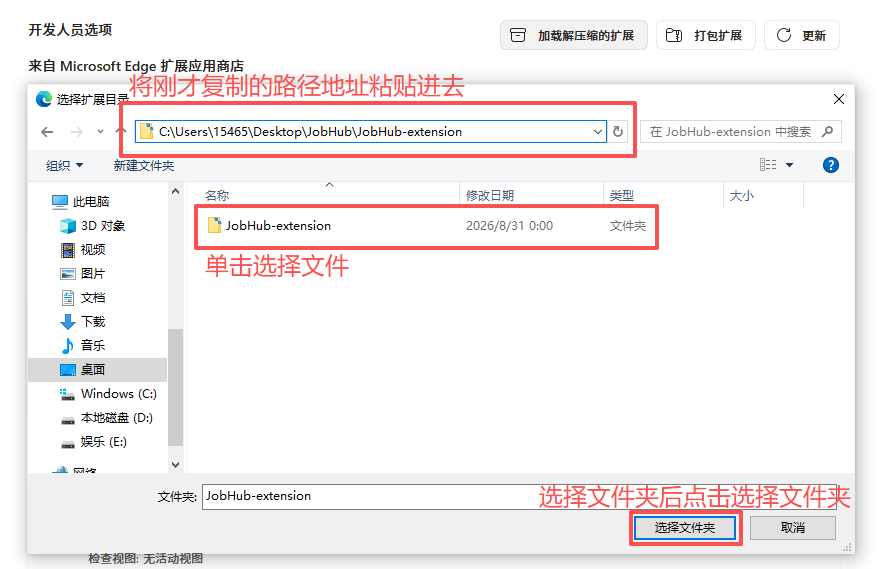Click the 取消 cancel button

pos(793,528)
